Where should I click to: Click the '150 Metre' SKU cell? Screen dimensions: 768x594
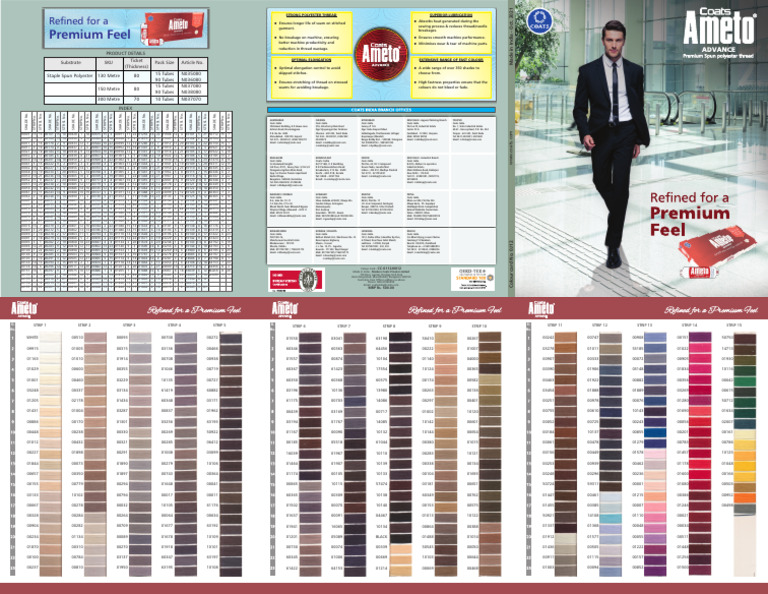(108, 89)
